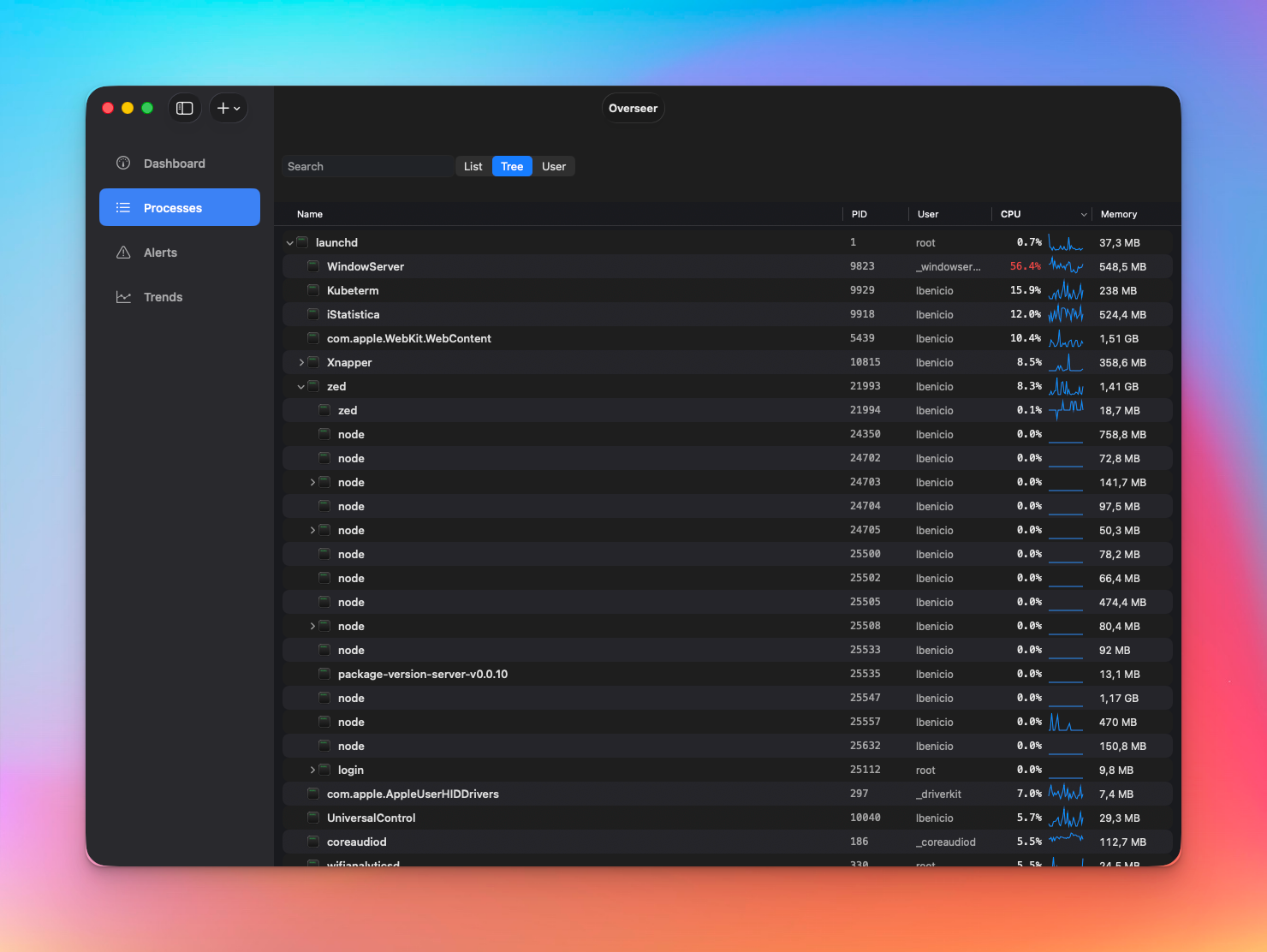Click the node process icon on row 24350
The image size is (1267, 952).
(x=324, y=434)
